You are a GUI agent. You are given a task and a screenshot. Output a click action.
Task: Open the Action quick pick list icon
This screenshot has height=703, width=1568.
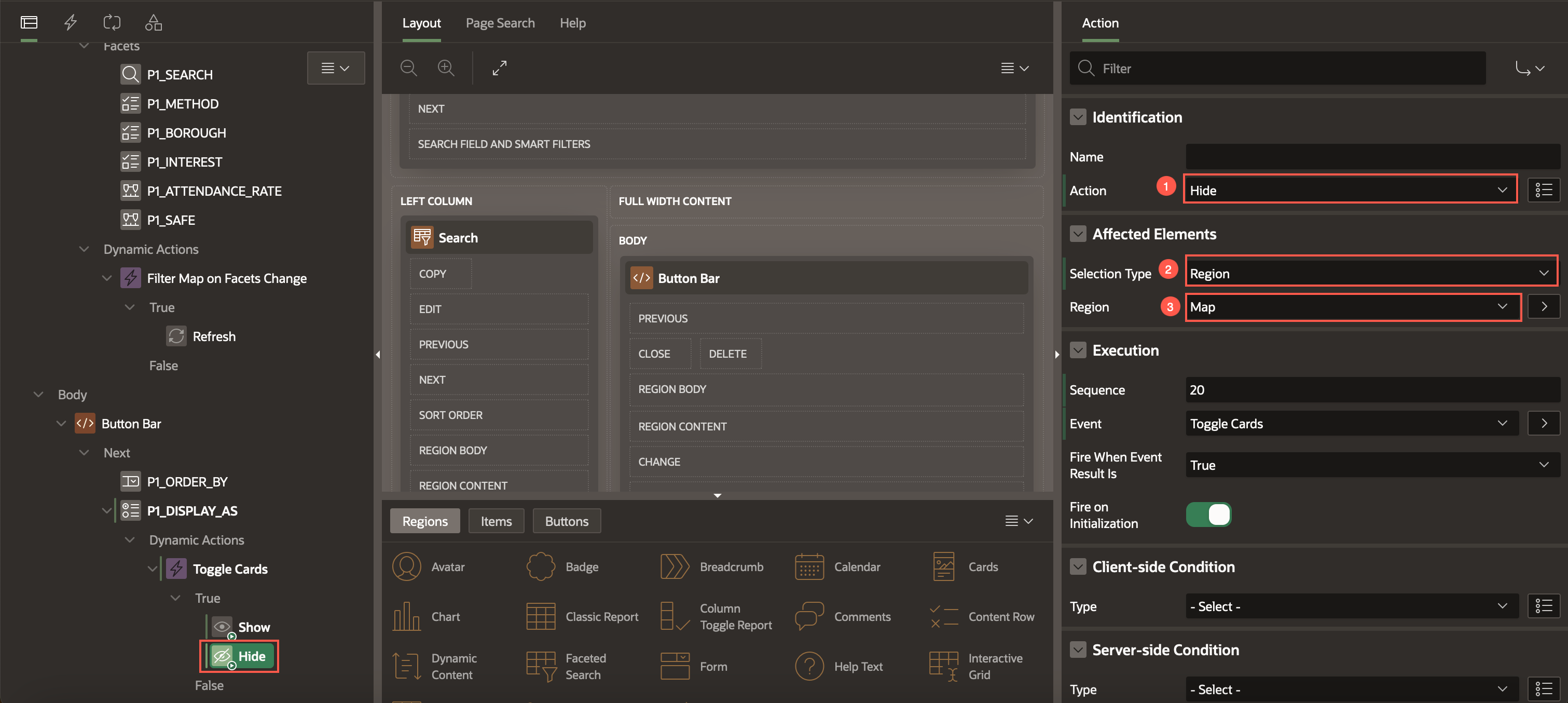pos(1543,190)
